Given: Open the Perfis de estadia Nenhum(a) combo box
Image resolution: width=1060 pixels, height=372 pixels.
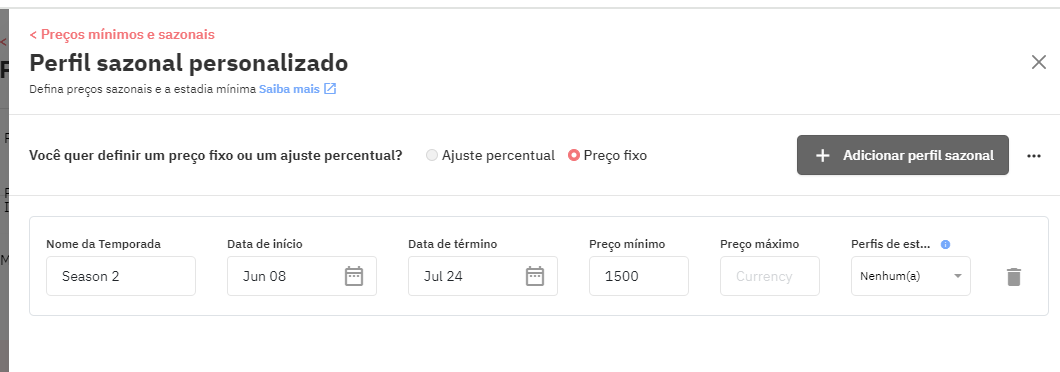Looking at the screenshot, I should click(x=911, y=276).
